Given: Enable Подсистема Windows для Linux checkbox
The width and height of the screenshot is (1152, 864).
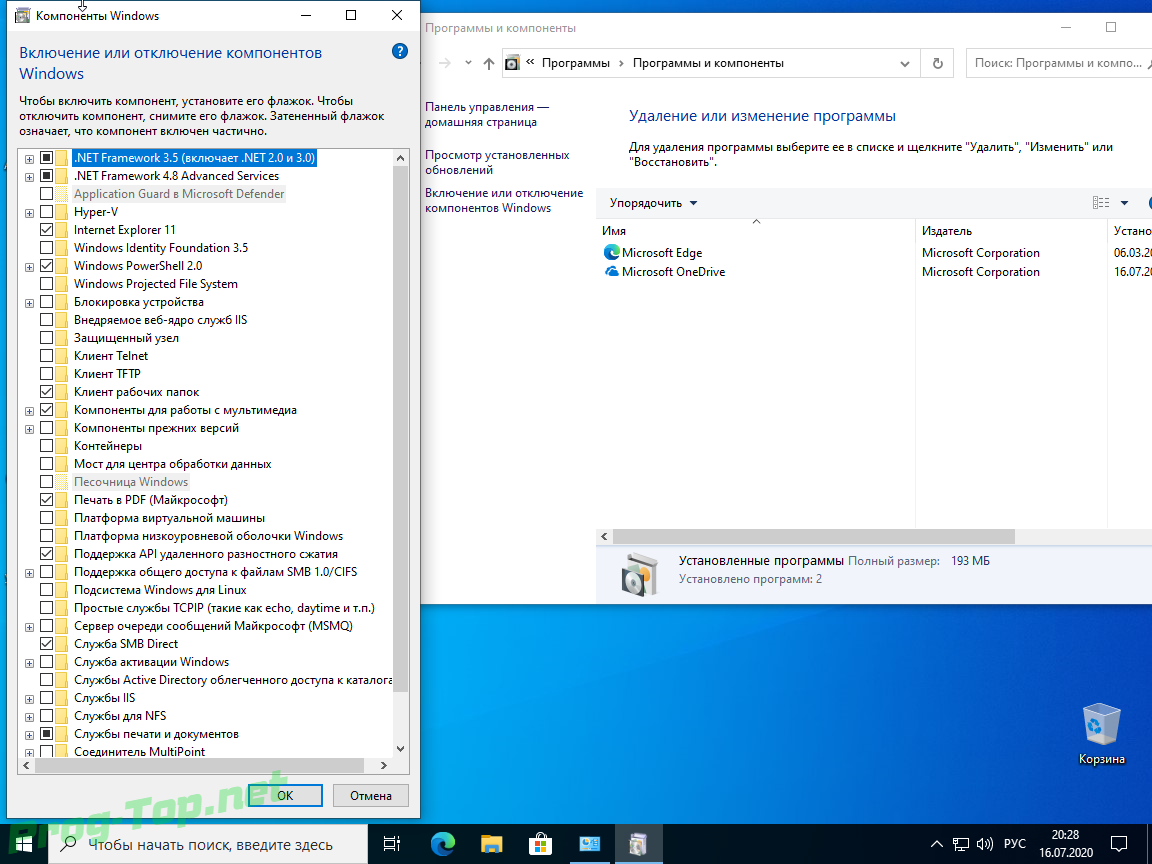Looking at the screenshot, I should [x=46, y=590].
